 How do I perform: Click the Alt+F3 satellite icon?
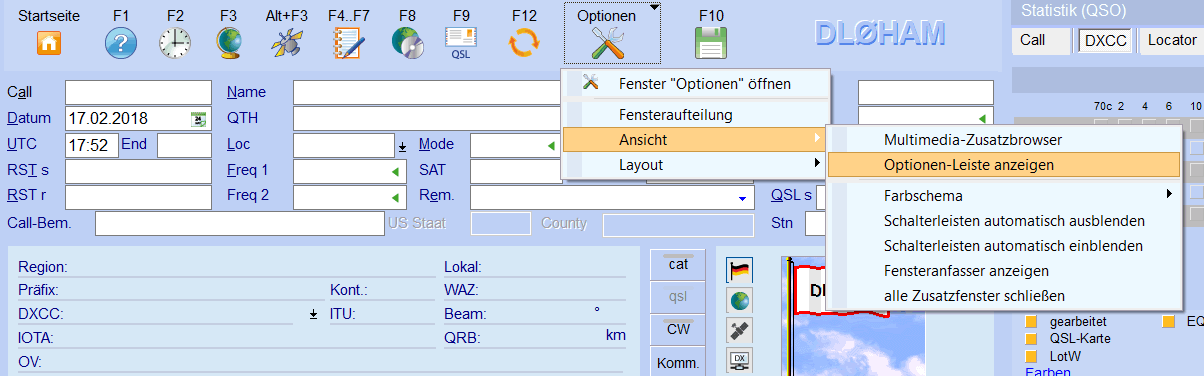(286, 43)
